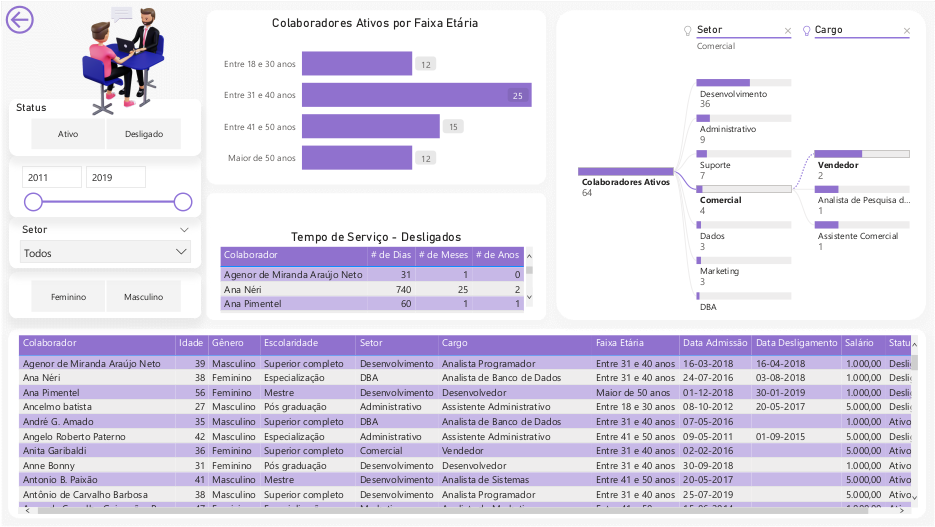Click the back arrow icon

(x=20, y=20)
